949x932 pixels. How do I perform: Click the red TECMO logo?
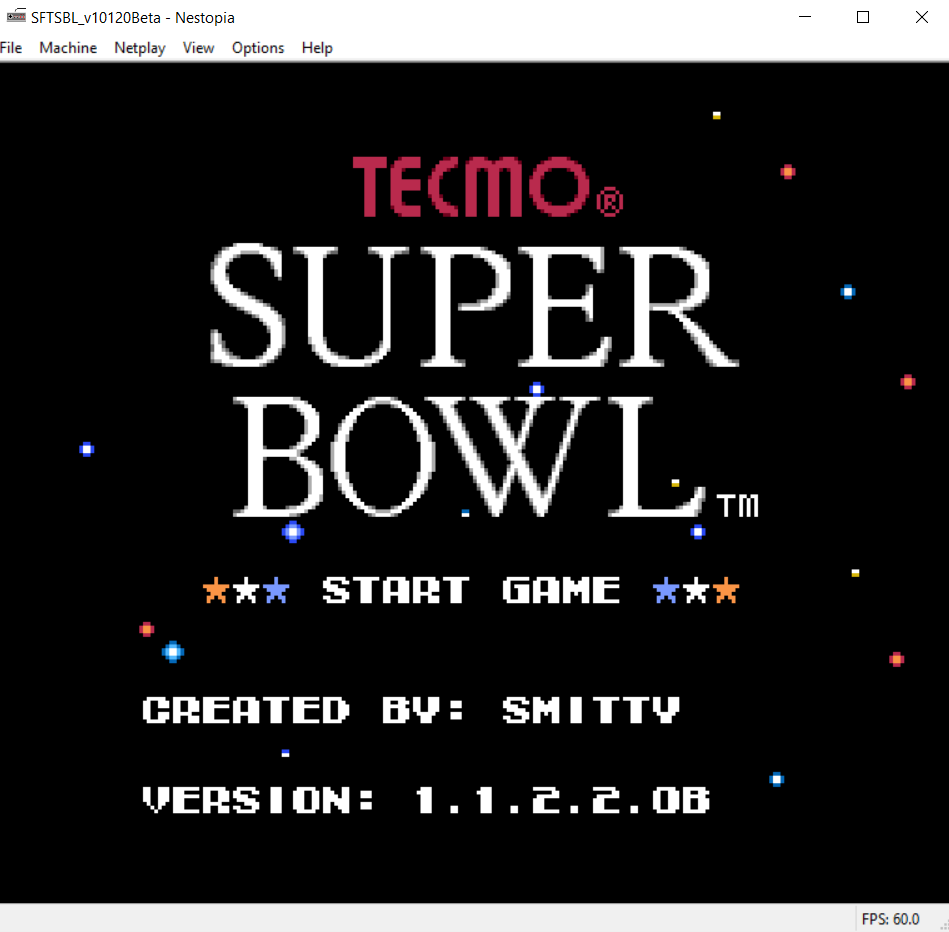coord(488,186)
